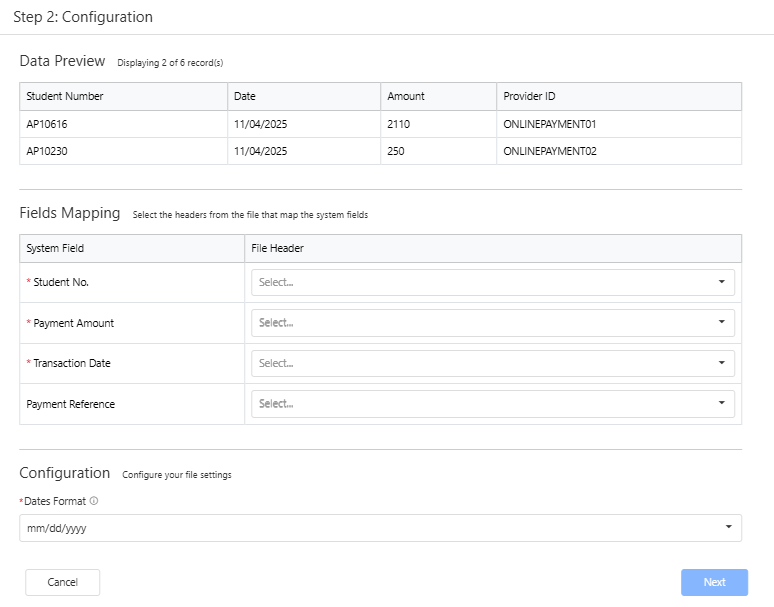Expand the Payment Reference select field

coord(480,404)
